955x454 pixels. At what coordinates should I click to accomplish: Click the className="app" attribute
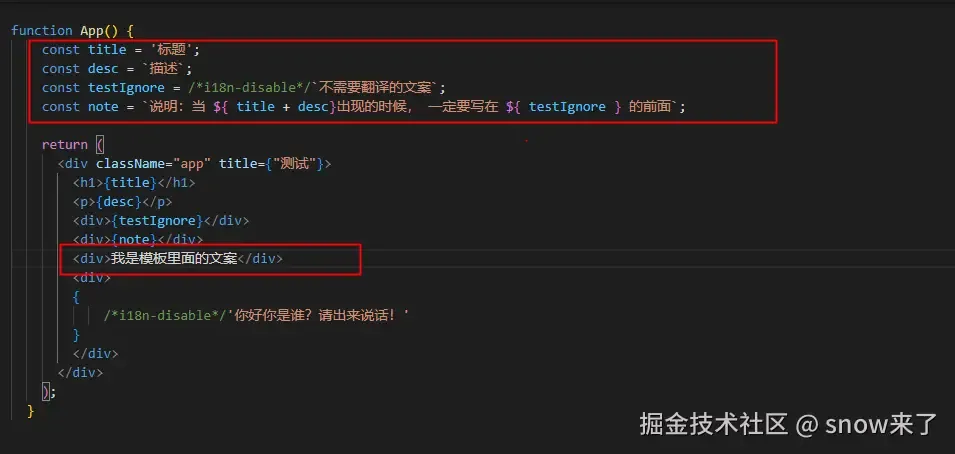point(153,164)
